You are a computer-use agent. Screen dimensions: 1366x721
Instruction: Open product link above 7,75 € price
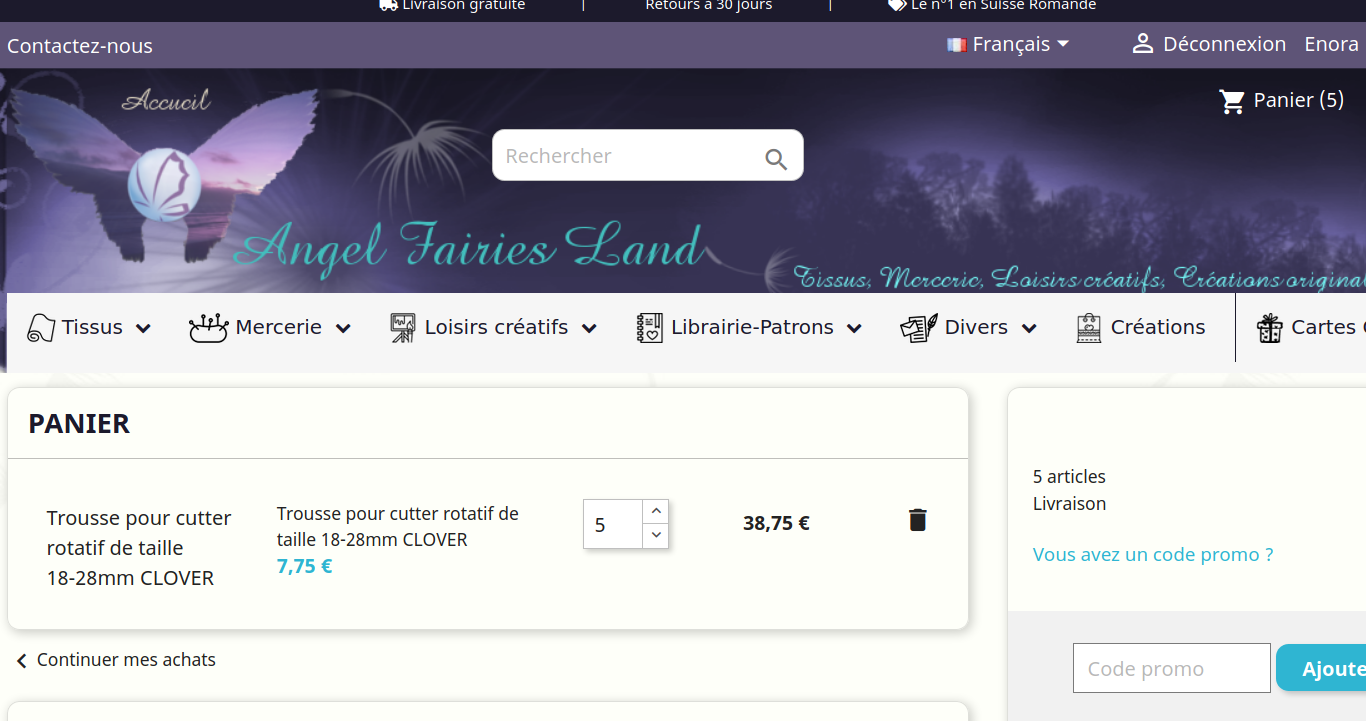(398, 526)
